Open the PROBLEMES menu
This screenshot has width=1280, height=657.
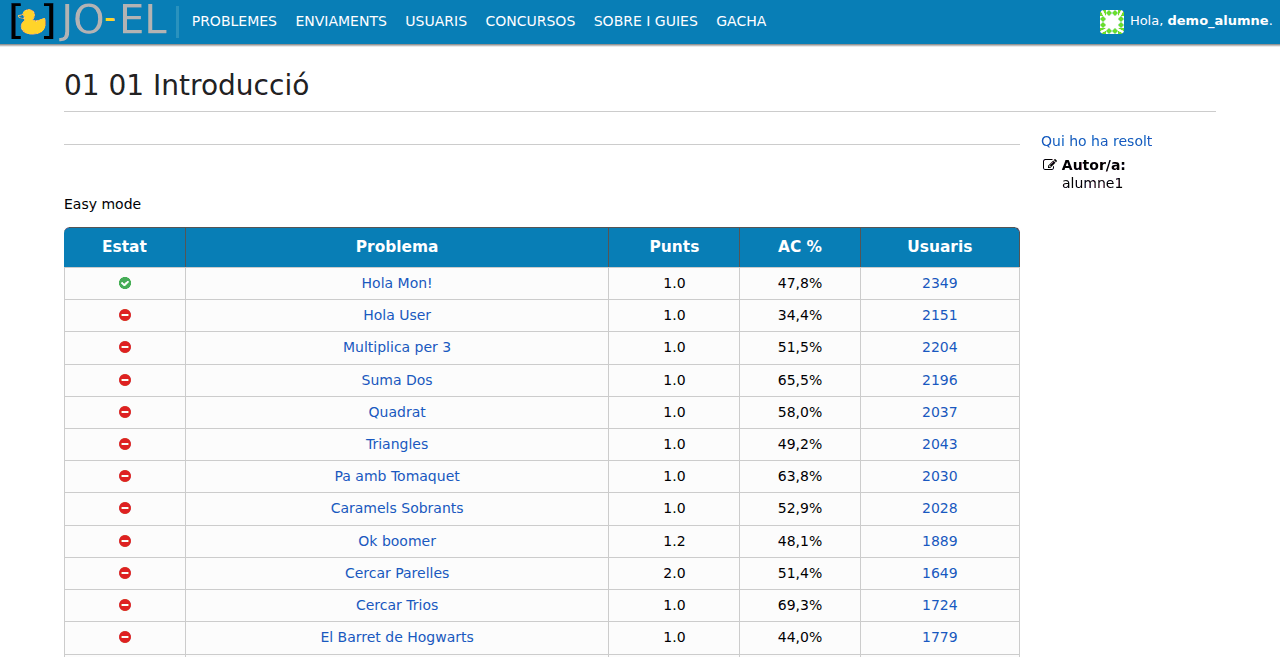(234, 21)
